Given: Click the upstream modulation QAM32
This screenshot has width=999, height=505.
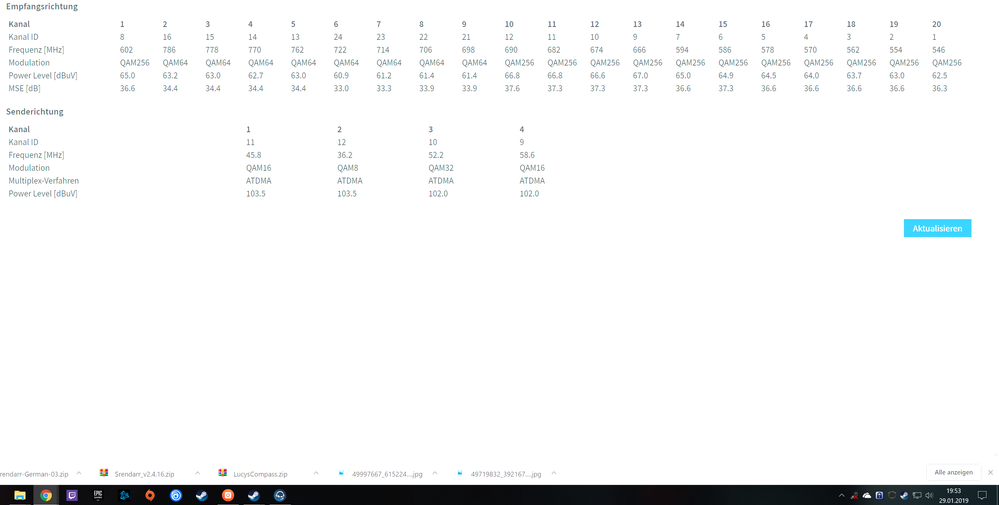Looking at the screenshot, I should pyautogui.click(x=441, y=167).
